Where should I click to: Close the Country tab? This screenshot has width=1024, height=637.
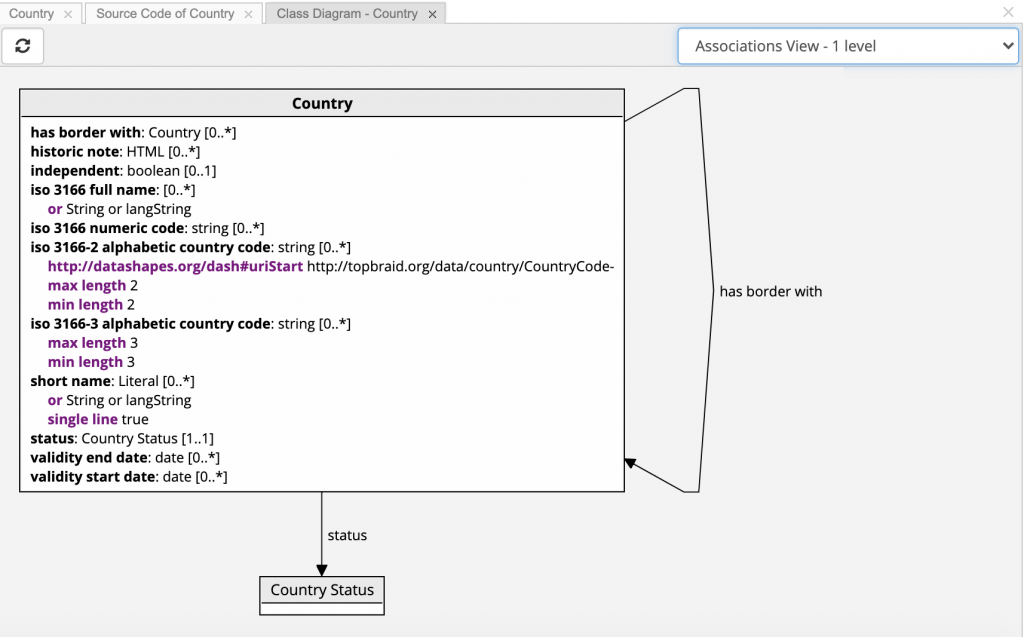tap(68, 14)
